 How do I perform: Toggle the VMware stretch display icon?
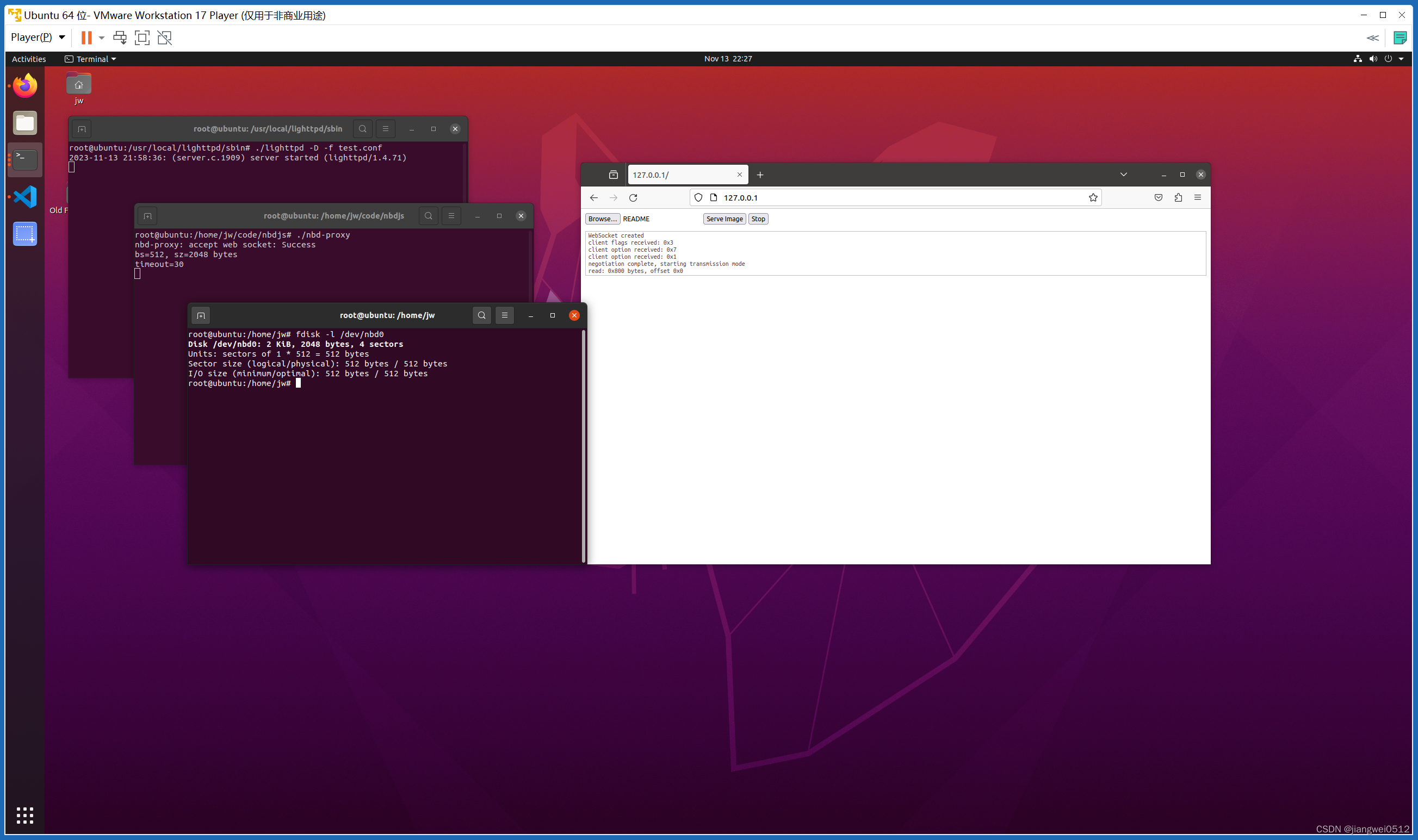[165, 37]
